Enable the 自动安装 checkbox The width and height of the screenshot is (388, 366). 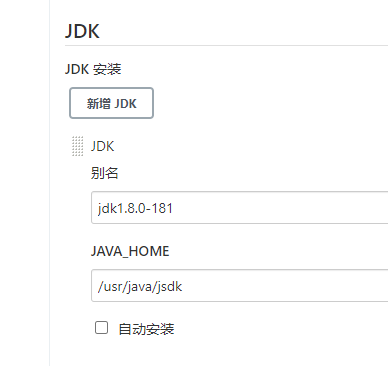coord(101,327)
